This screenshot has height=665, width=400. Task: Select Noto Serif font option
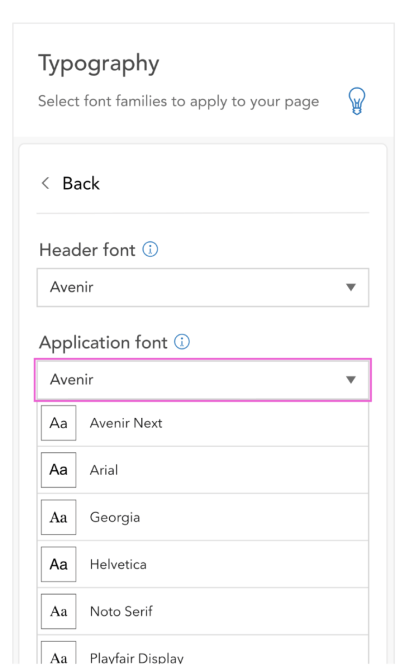point(203,611)
